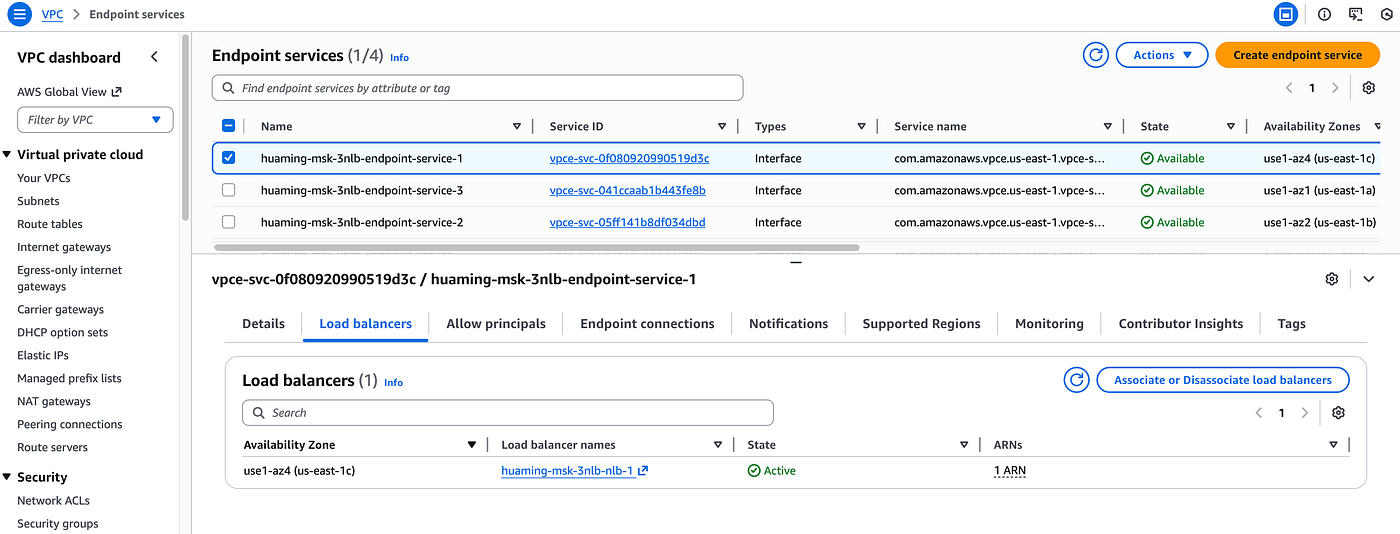Toggle the select-all header checkbox
This screenshot has width=1400, height=534.
pos(228,126)
